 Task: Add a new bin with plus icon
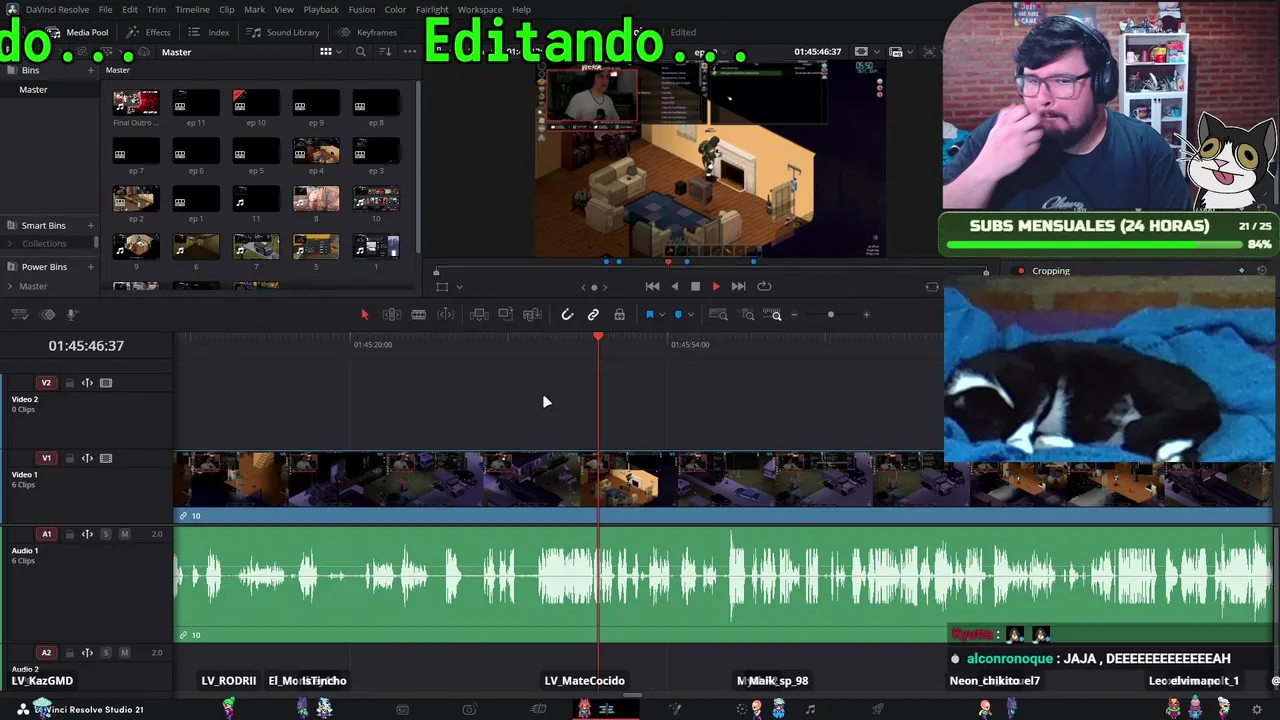tap(91, 71)
